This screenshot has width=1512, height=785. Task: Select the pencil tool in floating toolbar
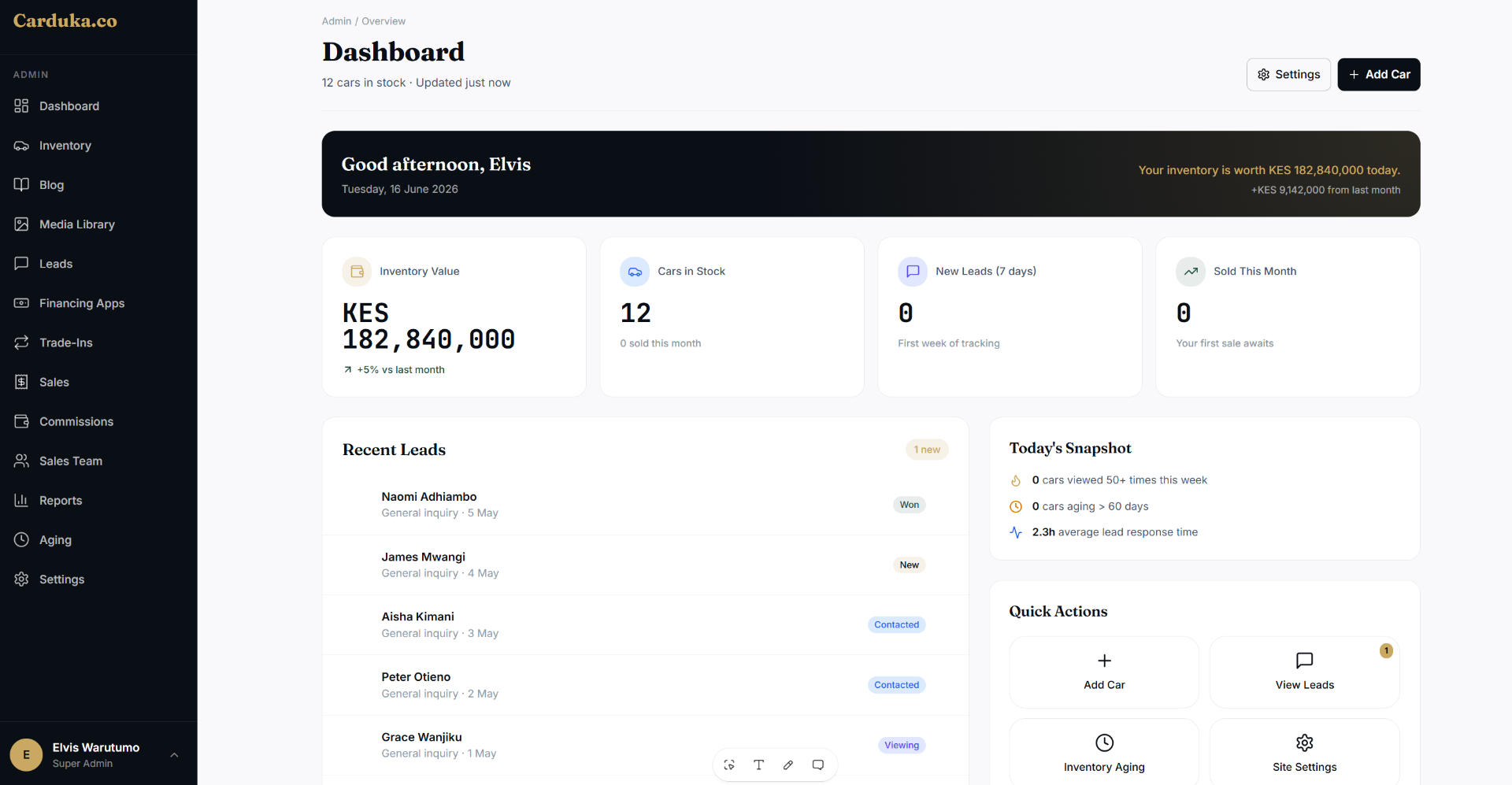click(x=788, y=765)
